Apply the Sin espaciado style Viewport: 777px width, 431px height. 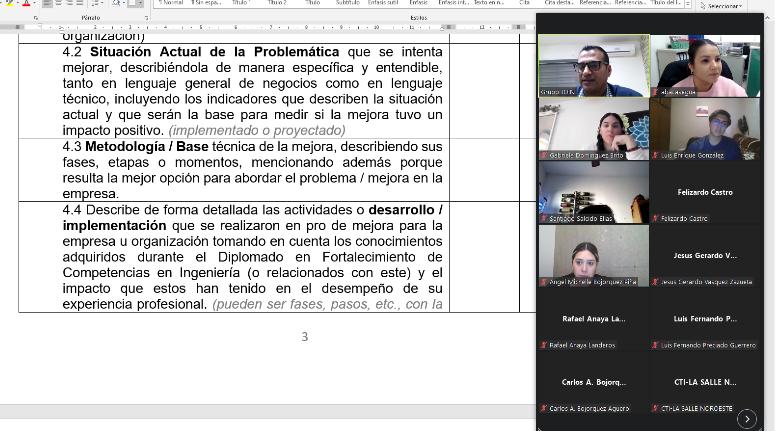pyautogui.click(x=206, y=2)
